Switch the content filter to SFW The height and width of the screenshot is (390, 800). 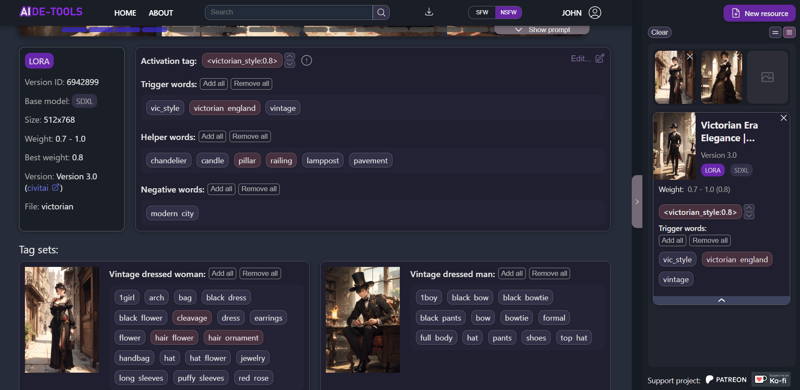click(482, 13)
